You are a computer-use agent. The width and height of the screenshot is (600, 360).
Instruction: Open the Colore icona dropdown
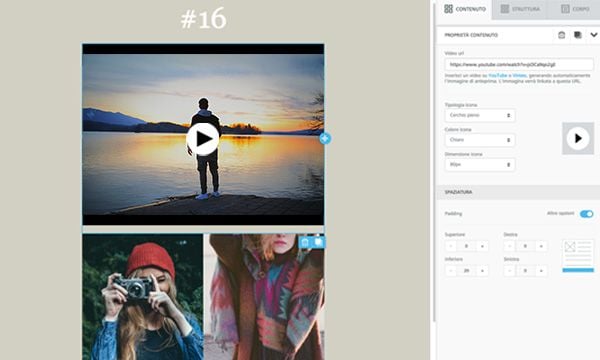pos(480,140)
